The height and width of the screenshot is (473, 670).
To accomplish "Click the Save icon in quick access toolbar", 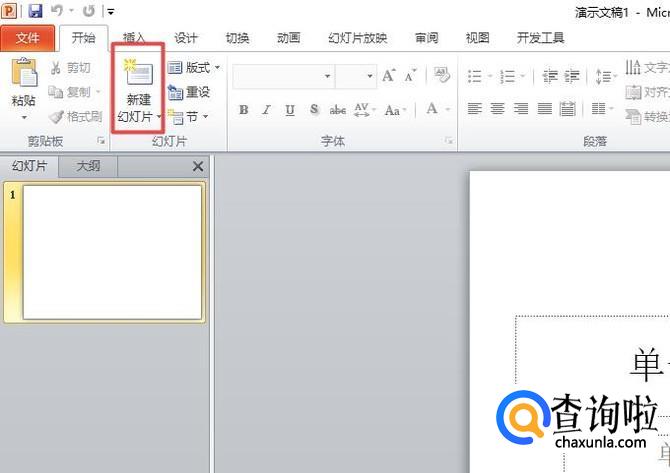I will pyautogui.click(x=35, y=11).
